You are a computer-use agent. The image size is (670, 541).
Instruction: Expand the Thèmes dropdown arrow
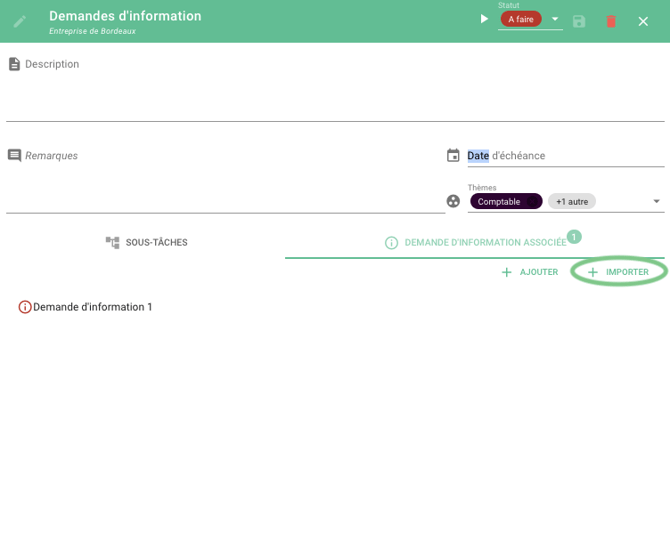[656, 201]
